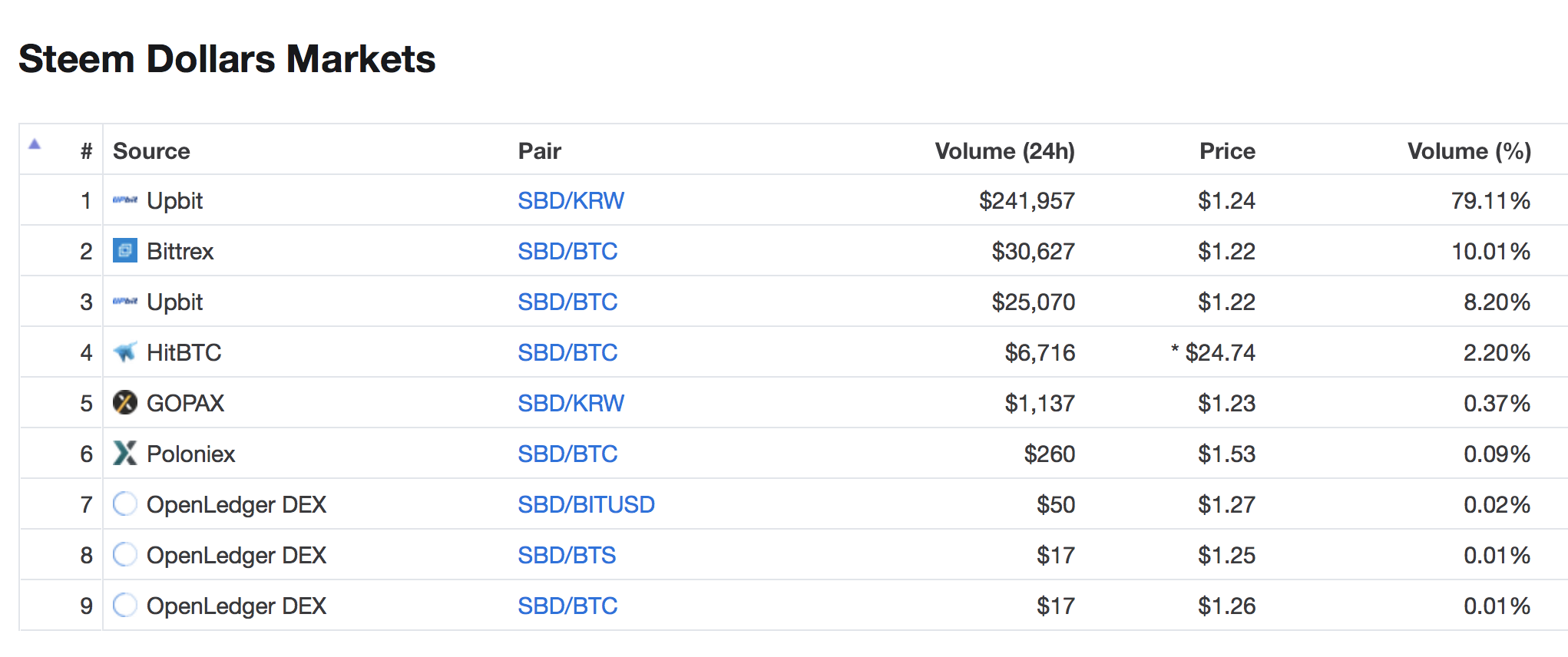Select OpenLedger DEX name in row 9
Image resolution: width=1568 pixels, height=657 pixels.
tap(237, 606)
